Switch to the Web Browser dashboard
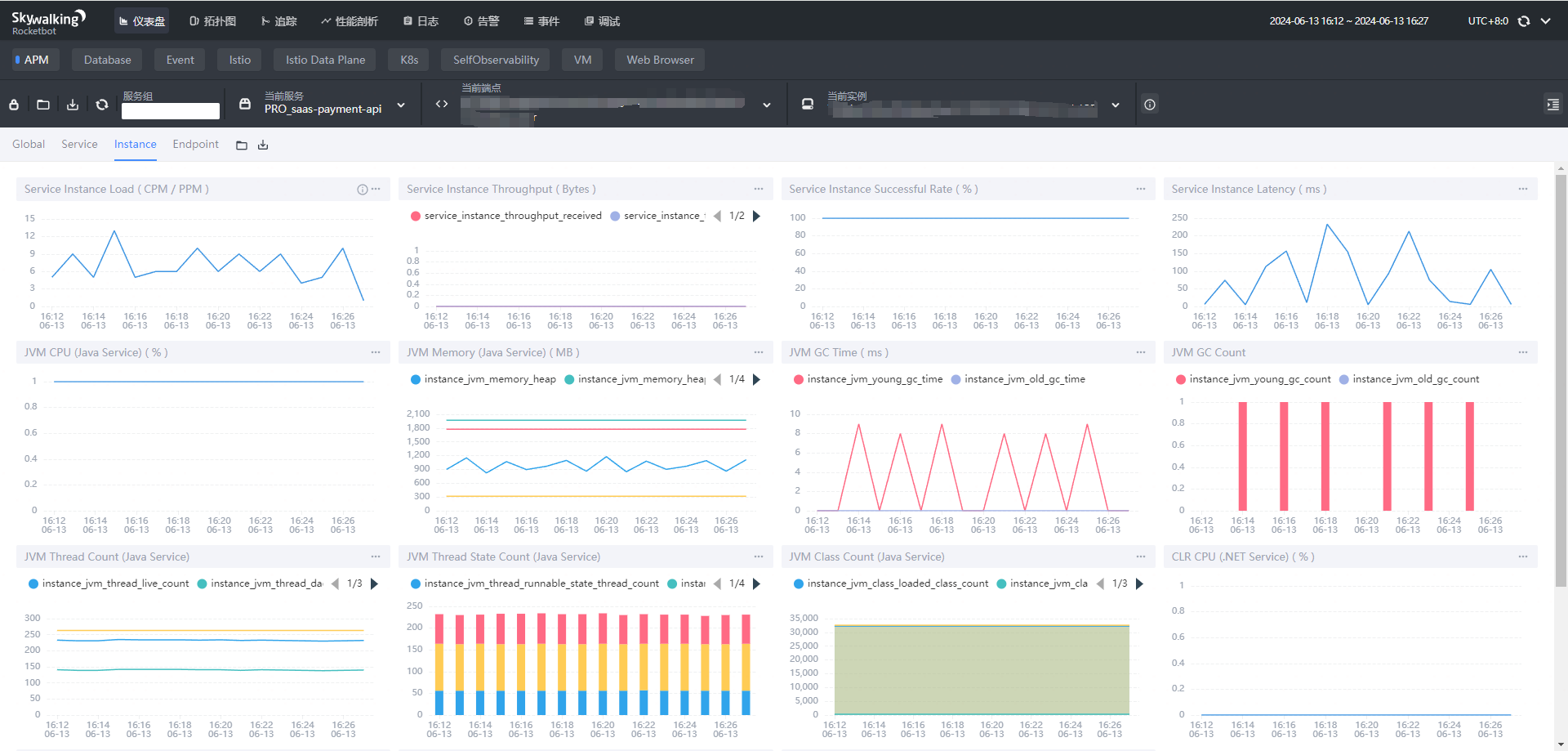Viewport: 1568px width, 751px height. 660,60
